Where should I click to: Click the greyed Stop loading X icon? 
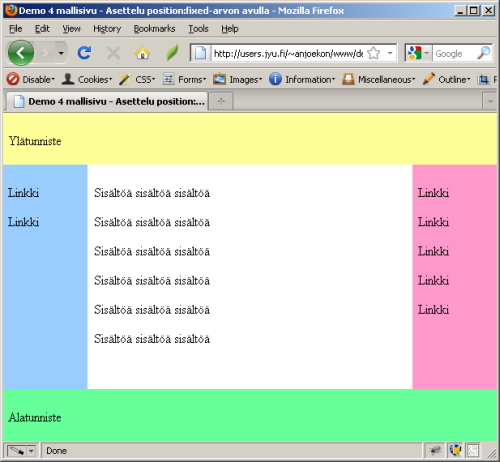pyautogui.click(x=113, y=53)
